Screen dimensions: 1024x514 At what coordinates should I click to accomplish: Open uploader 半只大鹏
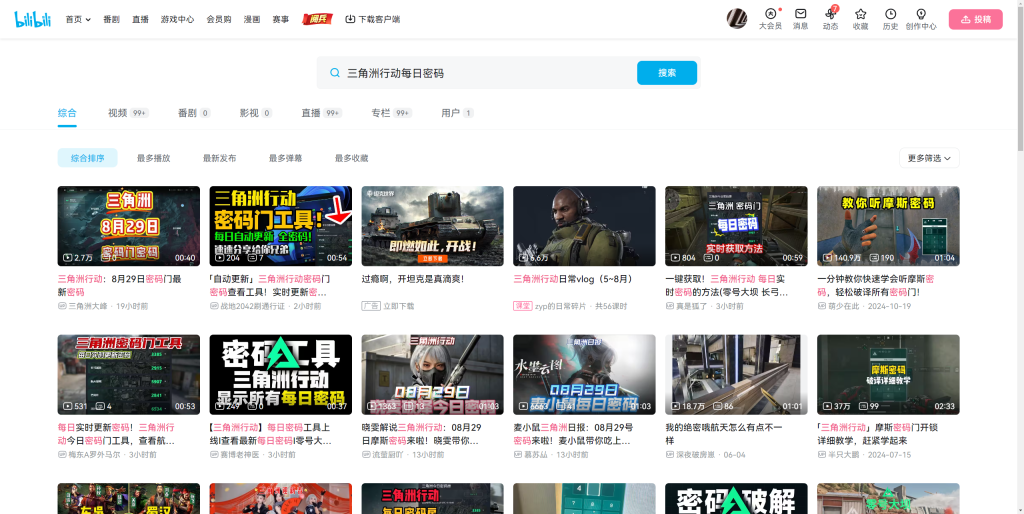click(844, 455)
